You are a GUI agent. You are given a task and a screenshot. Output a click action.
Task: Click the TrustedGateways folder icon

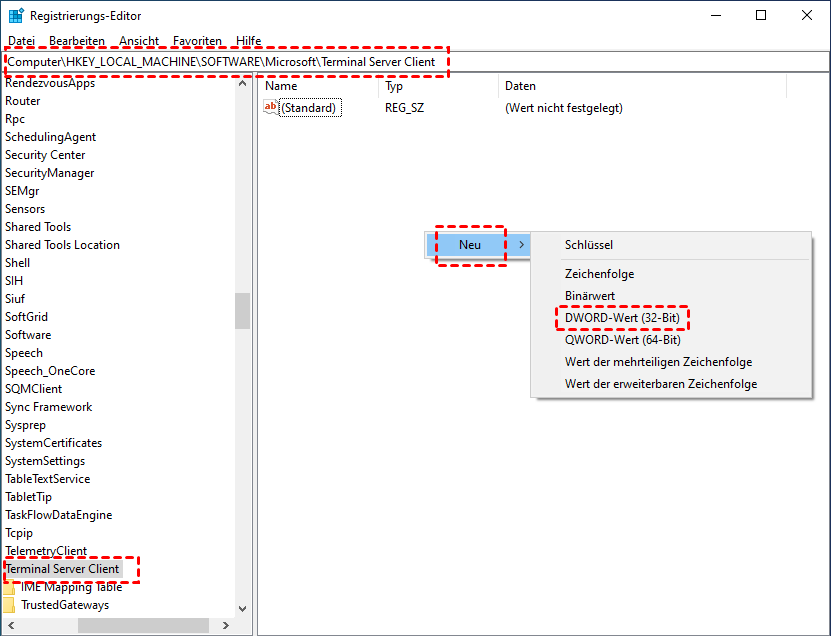pos(9,605)
